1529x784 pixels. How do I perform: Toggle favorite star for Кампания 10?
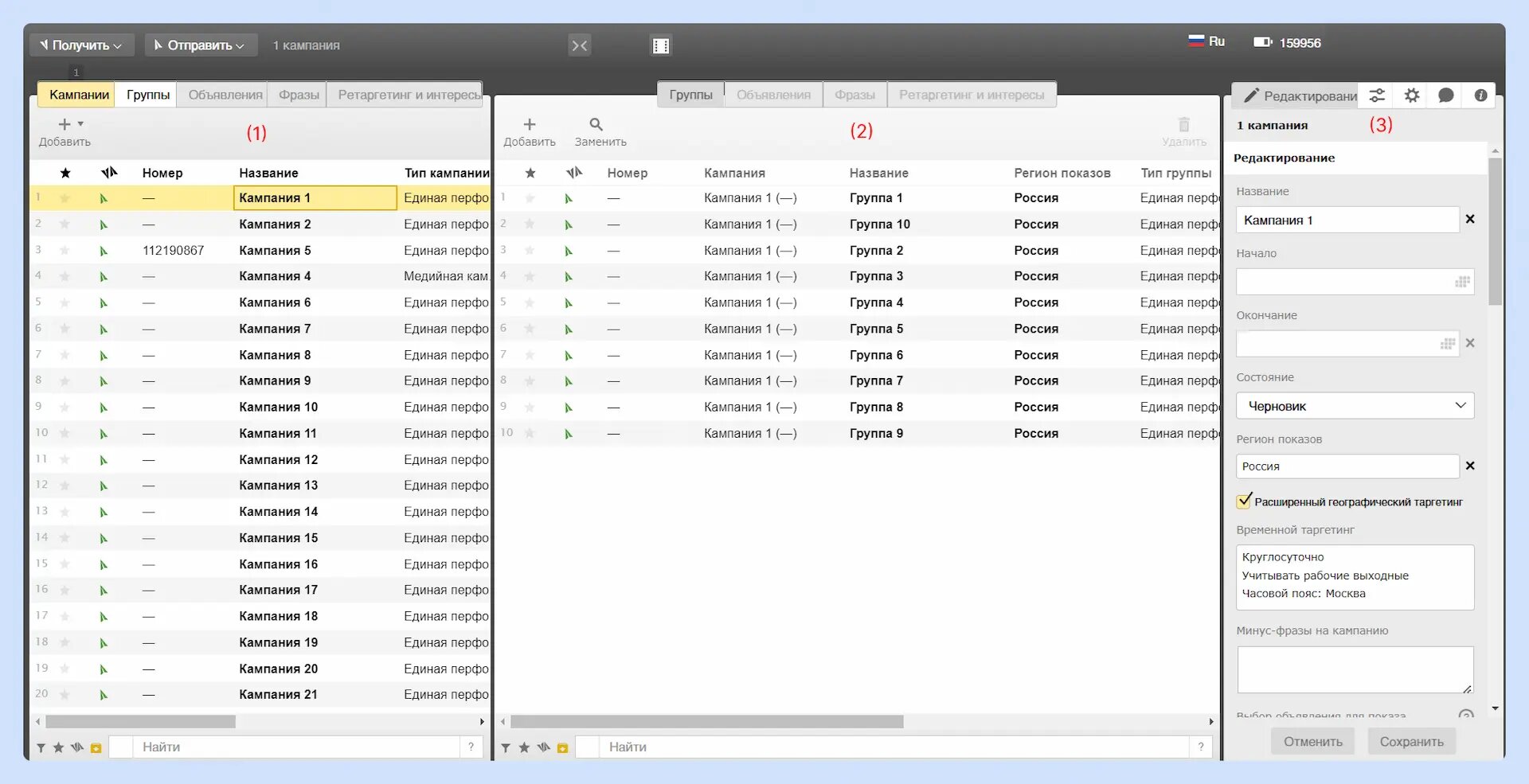(x=65, y=408)
